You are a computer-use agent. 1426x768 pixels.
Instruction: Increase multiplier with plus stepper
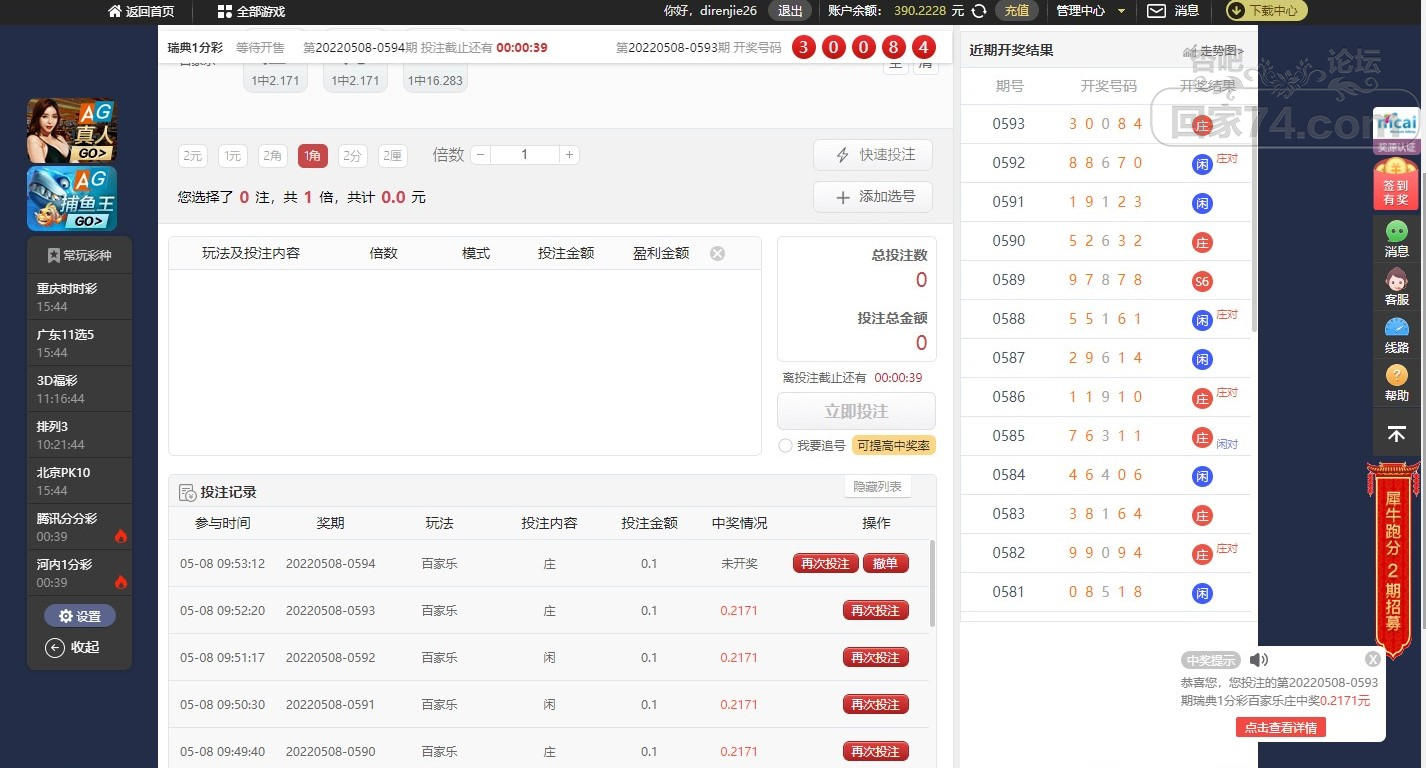(569, 155)
